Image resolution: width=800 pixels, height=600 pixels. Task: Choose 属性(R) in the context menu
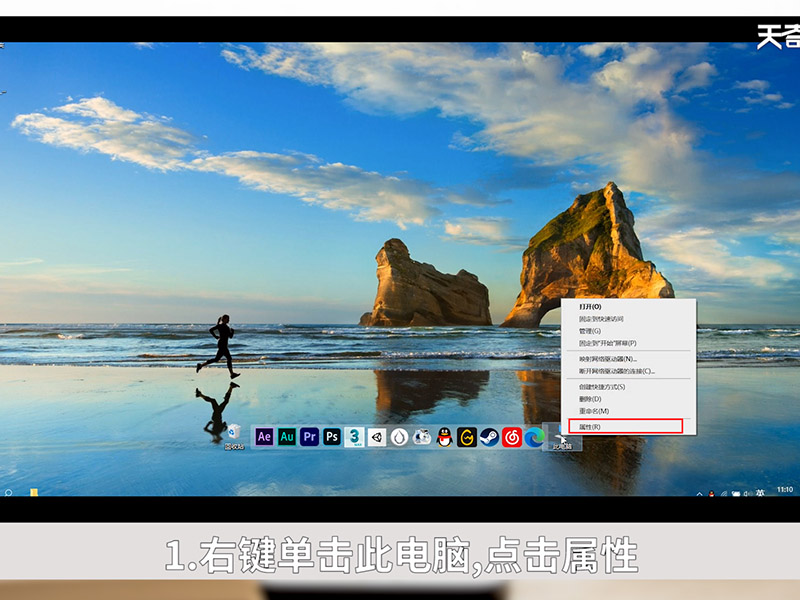tap(590, 427)
